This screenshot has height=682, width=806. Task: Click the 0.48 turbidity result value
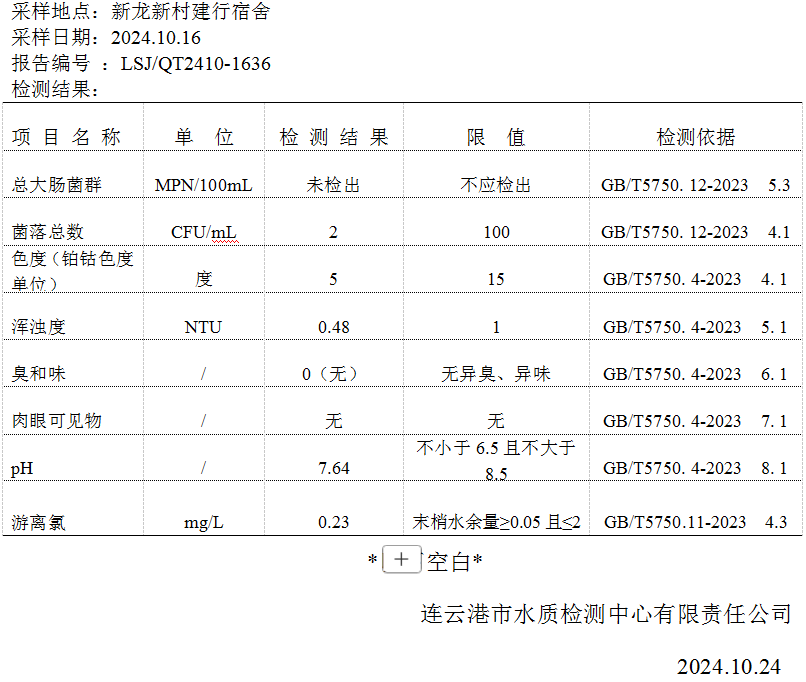(333, 327)
